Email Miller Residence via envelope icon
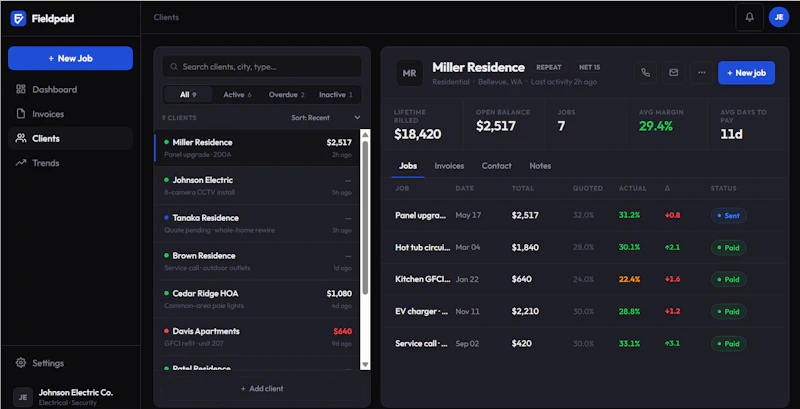800x409 pixels. (x=673, y=73)
